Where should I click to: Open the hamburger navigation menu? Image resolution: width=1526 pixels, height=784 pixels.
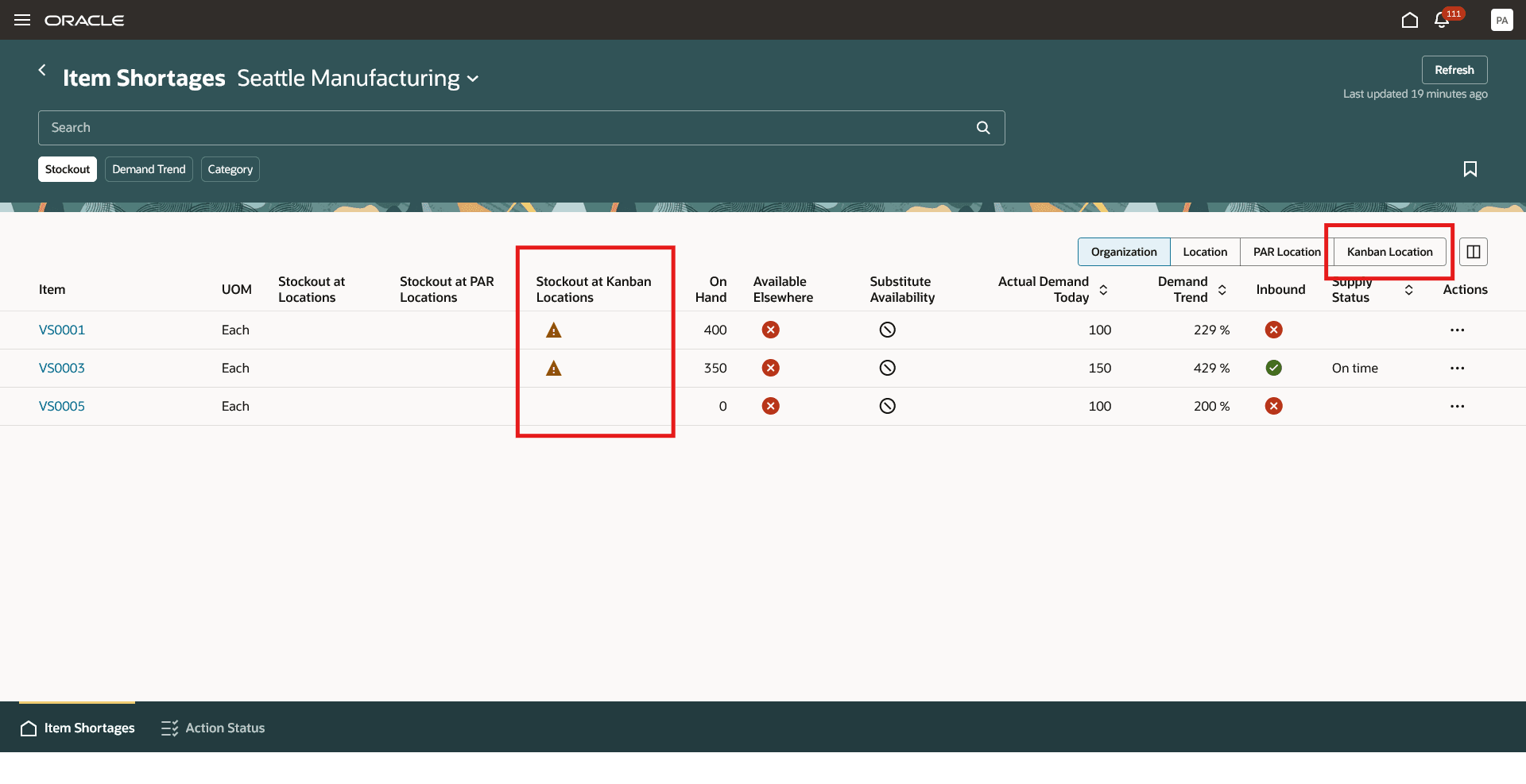(22, 20)
